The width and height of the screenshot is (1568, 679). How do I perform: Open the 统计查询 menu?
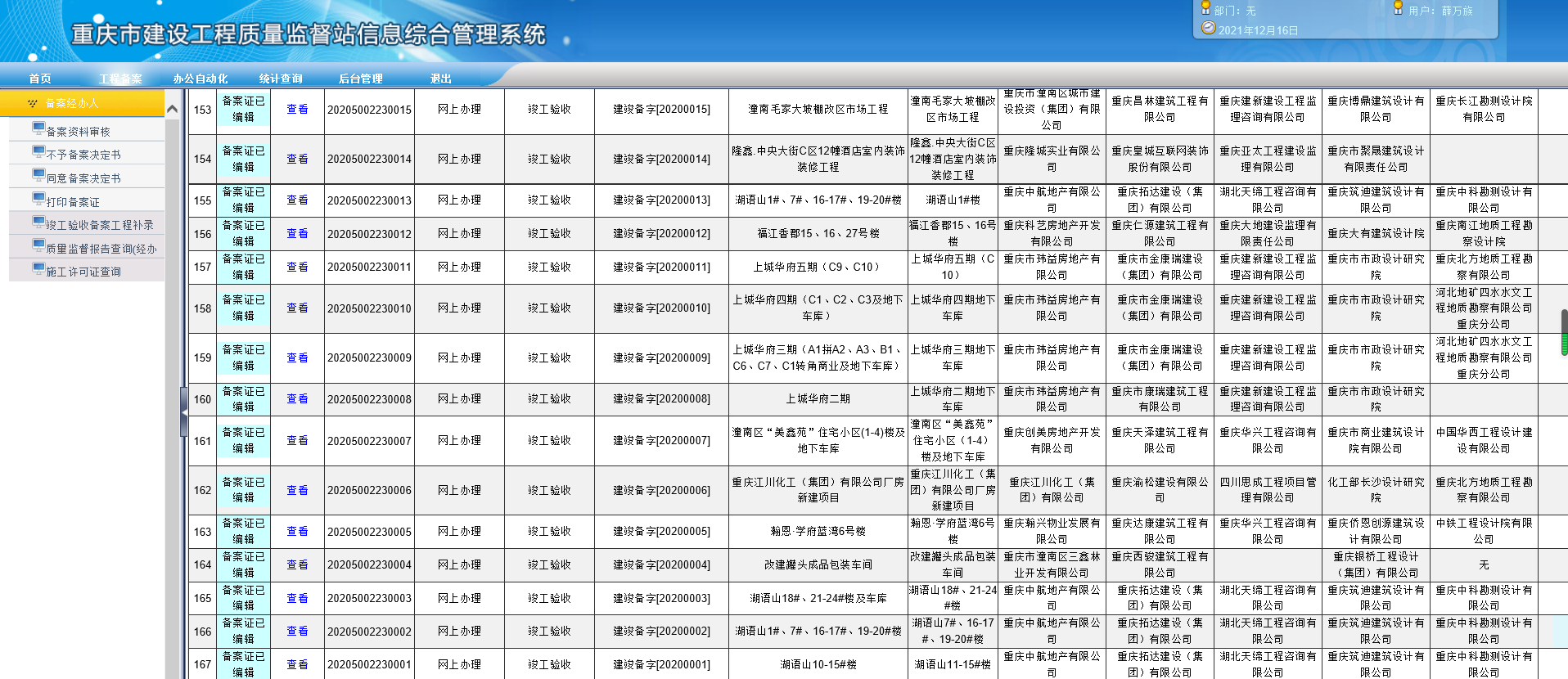[x=281, y=79]
